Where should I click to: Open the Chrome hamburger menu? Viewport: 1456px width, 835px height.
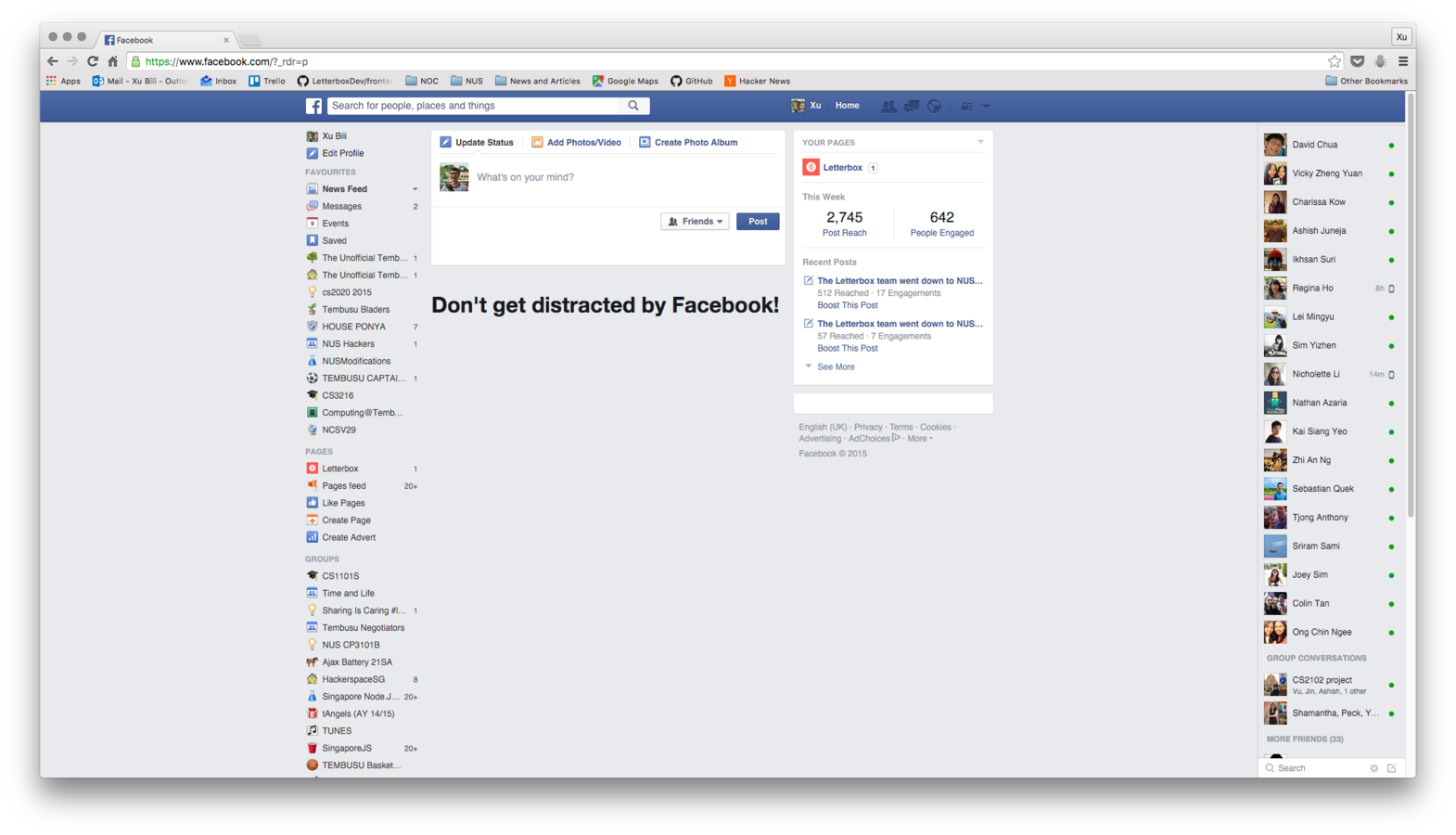click(1402, 61)
